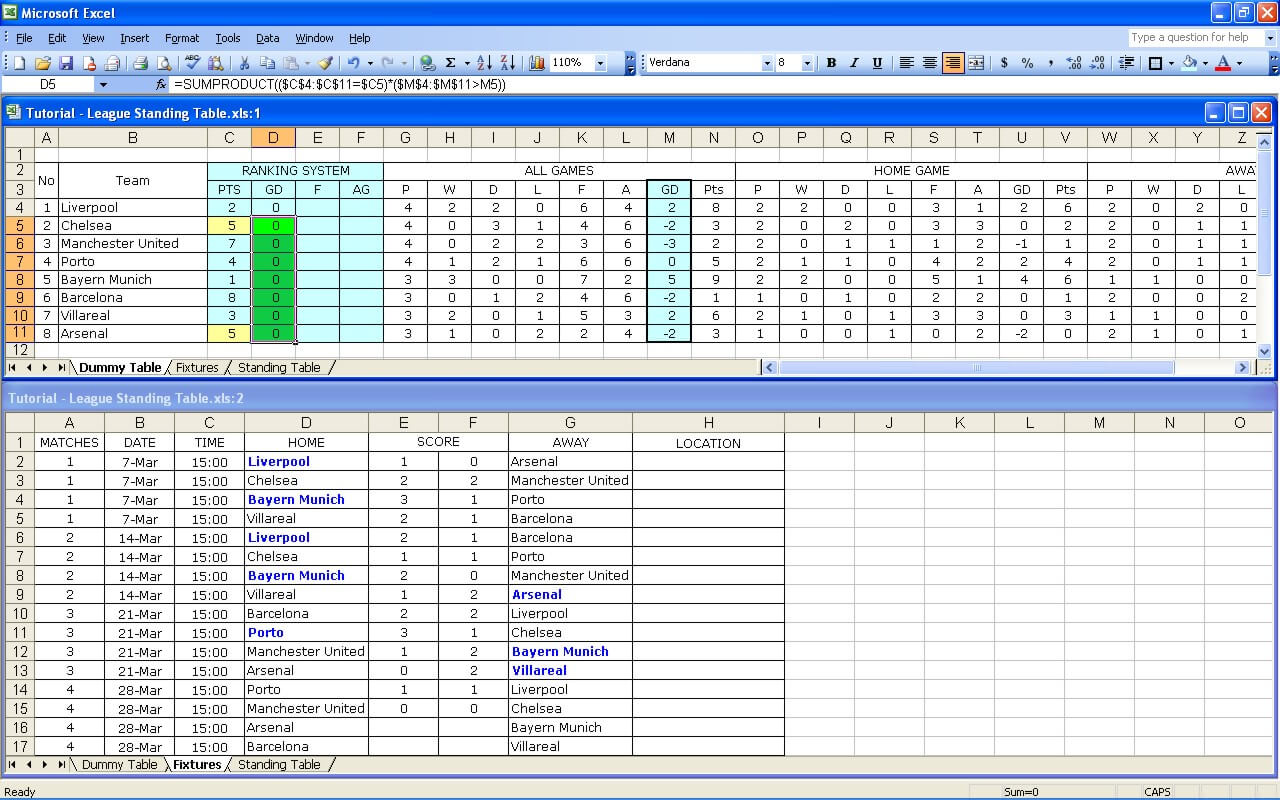Expand the AutoSum functions arrow
The image size is (1280, 800).
pos(466,63)
